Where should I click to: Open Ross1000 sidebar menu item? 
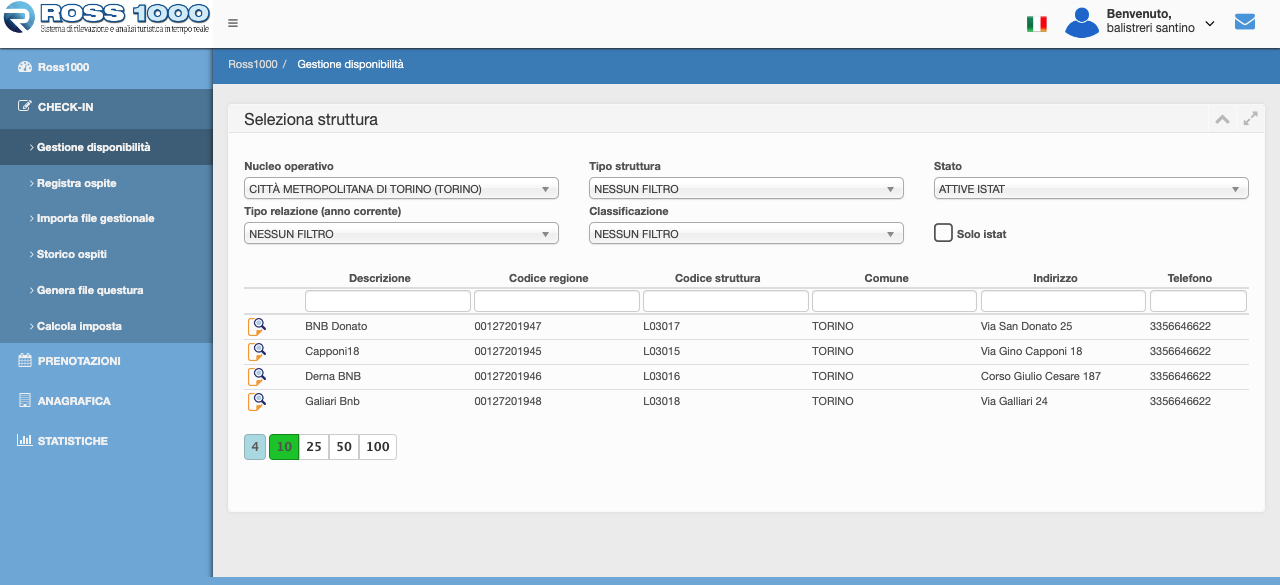(106, 67)
